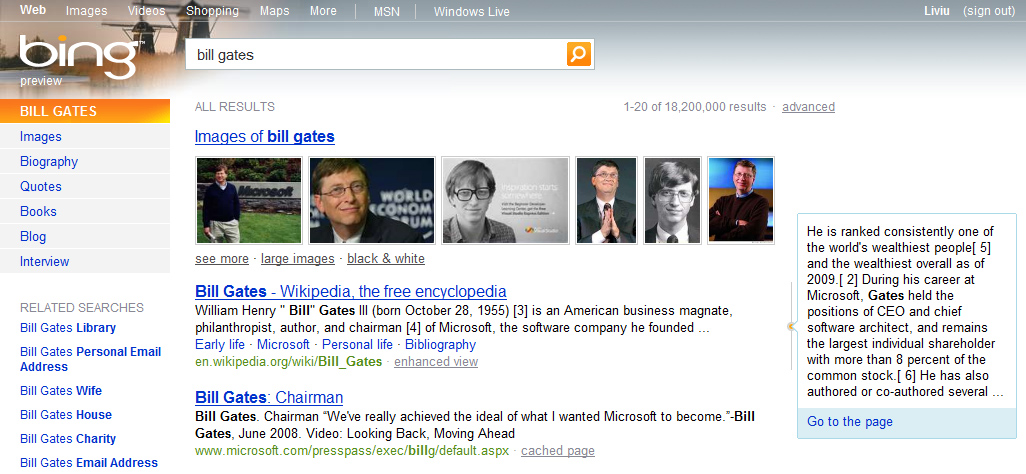Click the RELATED SEARCHES heading
Image resolution: width=1026 pixels, height=474 pixels.
[x=82, y=308]
